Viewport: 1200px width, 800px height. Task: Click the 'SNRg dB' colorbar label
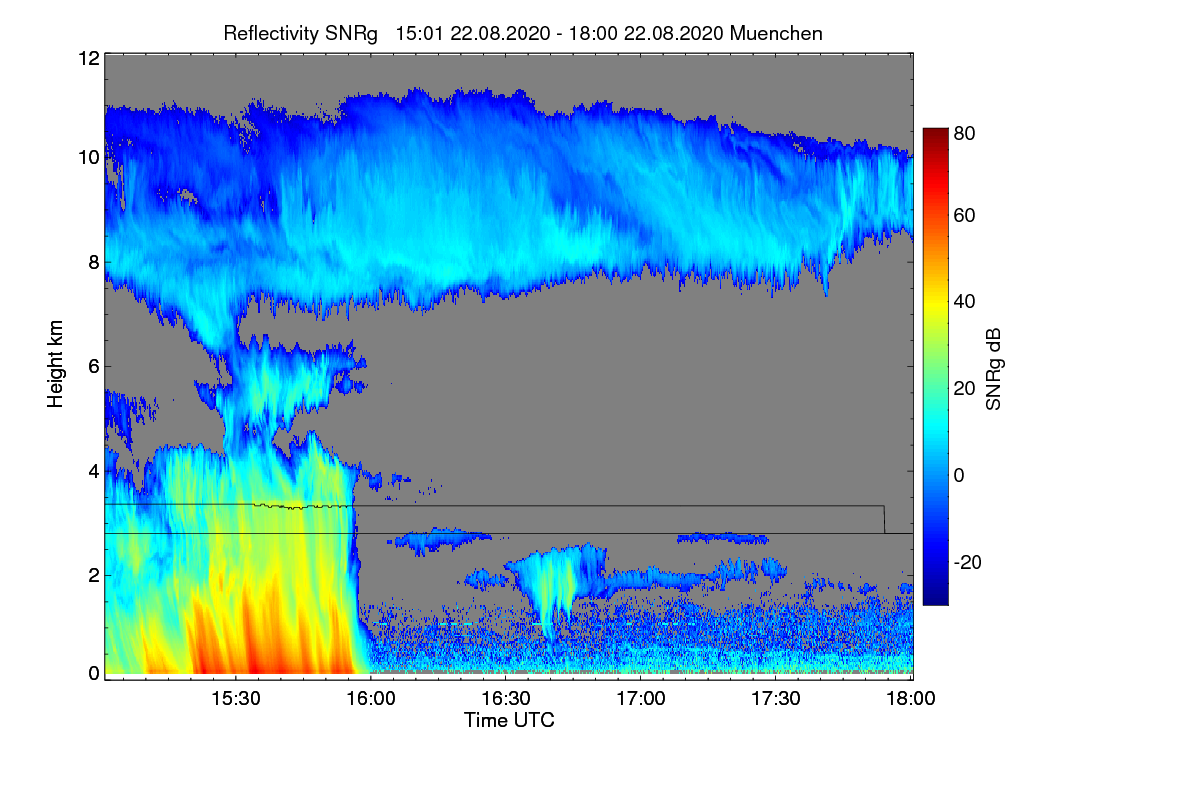[x=993, y=369]
